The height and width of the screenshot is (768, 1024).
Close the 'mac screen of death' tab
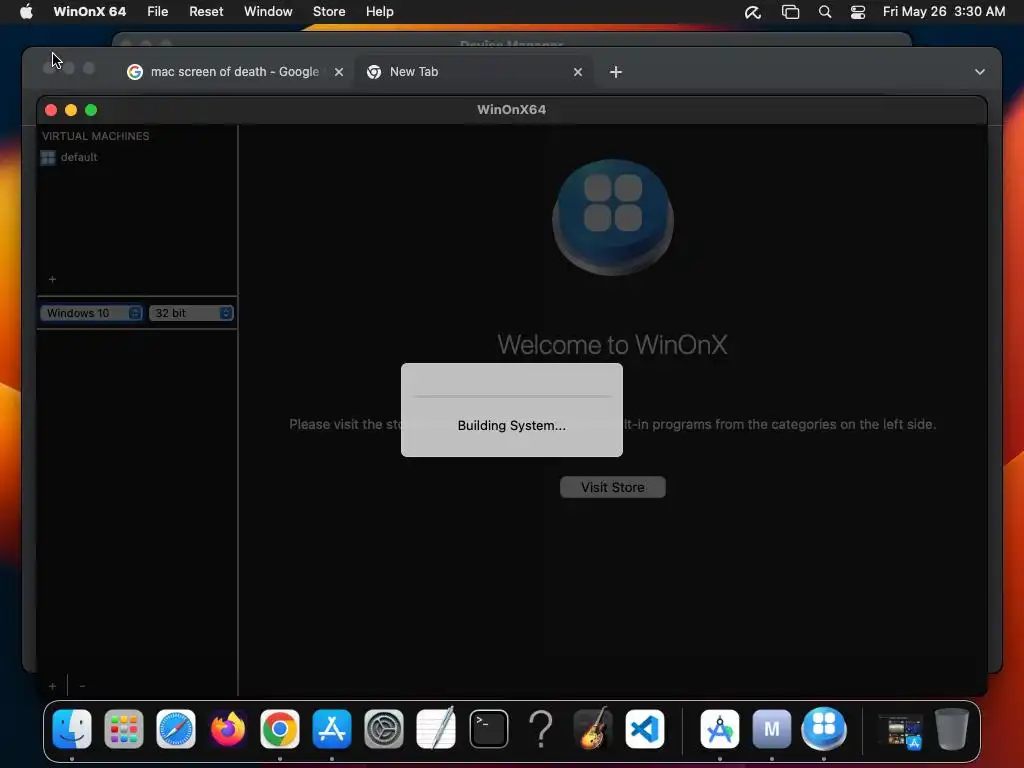click(339, 72)
